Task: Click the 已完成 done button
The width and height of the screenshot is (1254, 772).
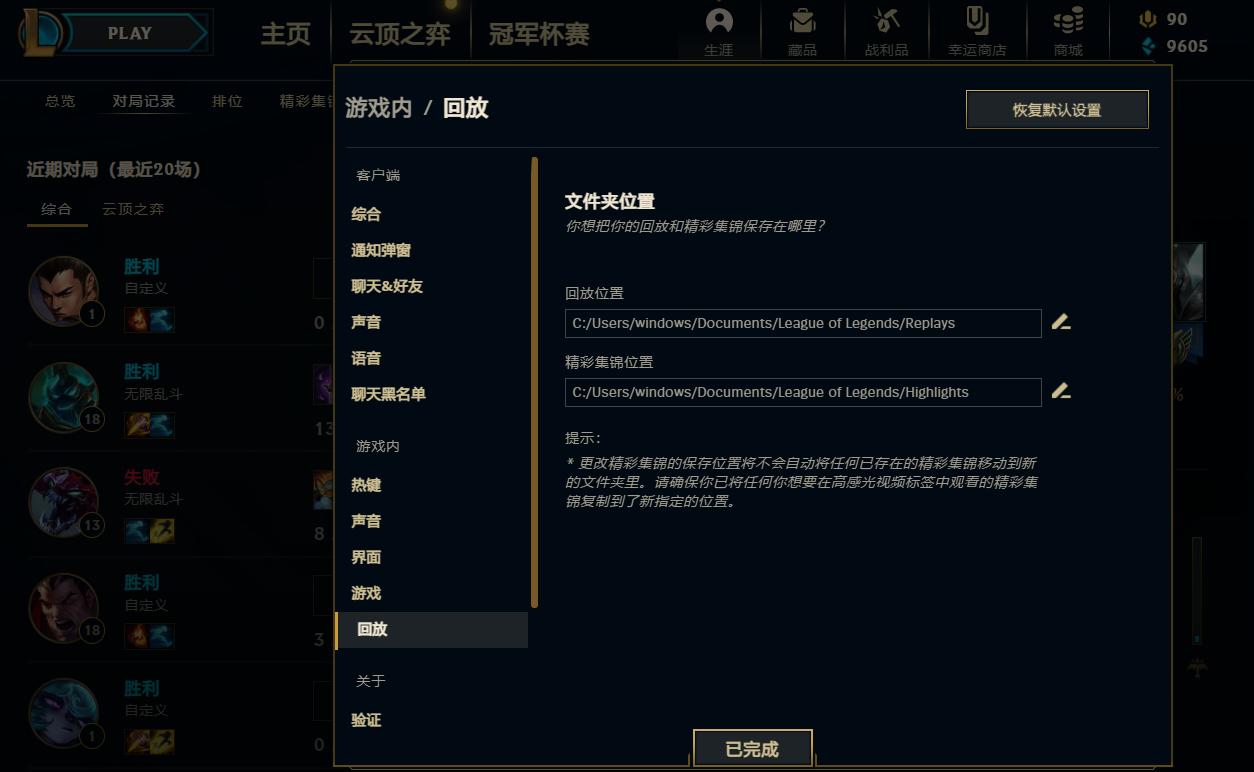Action: click(x=752, y=749)
